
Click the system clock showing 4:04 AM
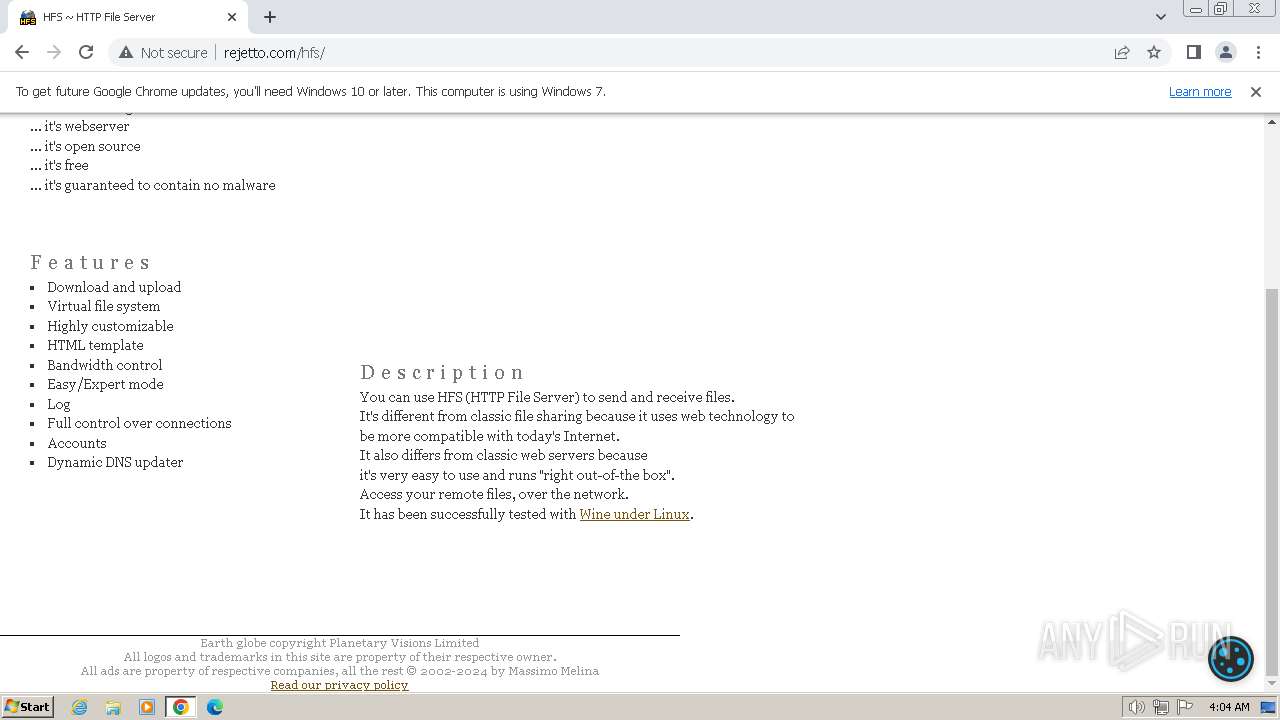(x=1229, y=707)
